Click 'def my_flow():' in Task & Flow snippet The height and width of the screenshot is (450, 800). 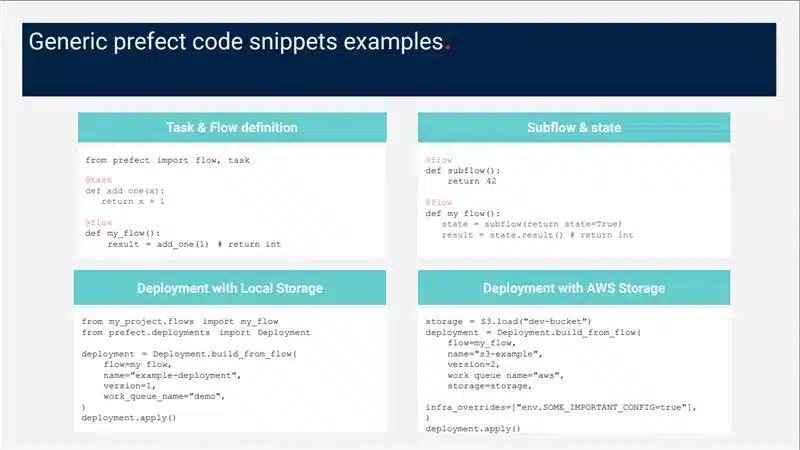(122, 233)
